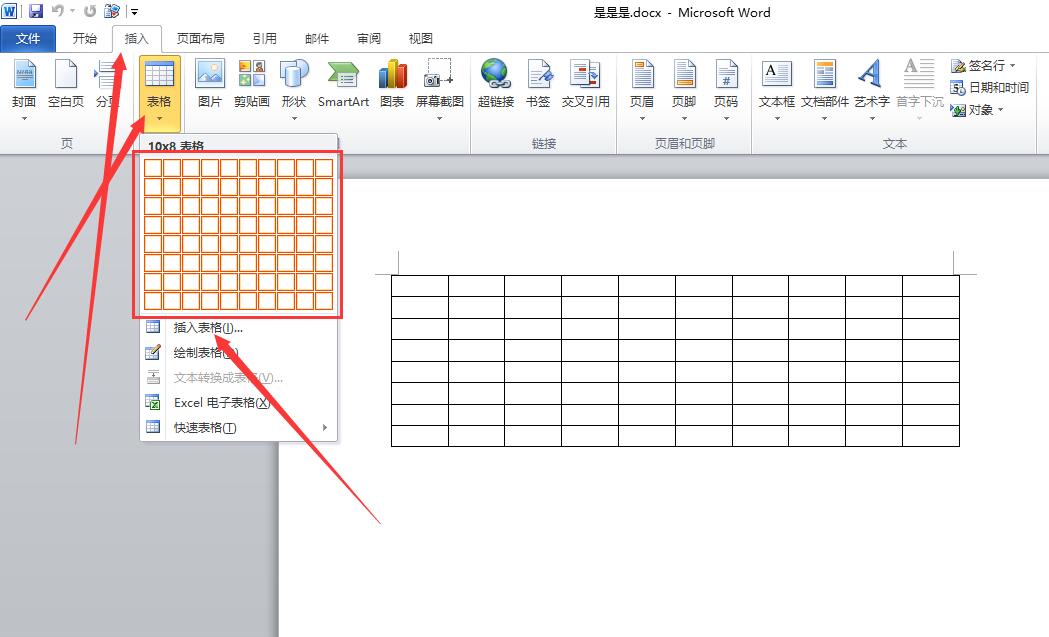Insert a SmartArt graphic
1049x637 pixels.
(x=343, y=84)
